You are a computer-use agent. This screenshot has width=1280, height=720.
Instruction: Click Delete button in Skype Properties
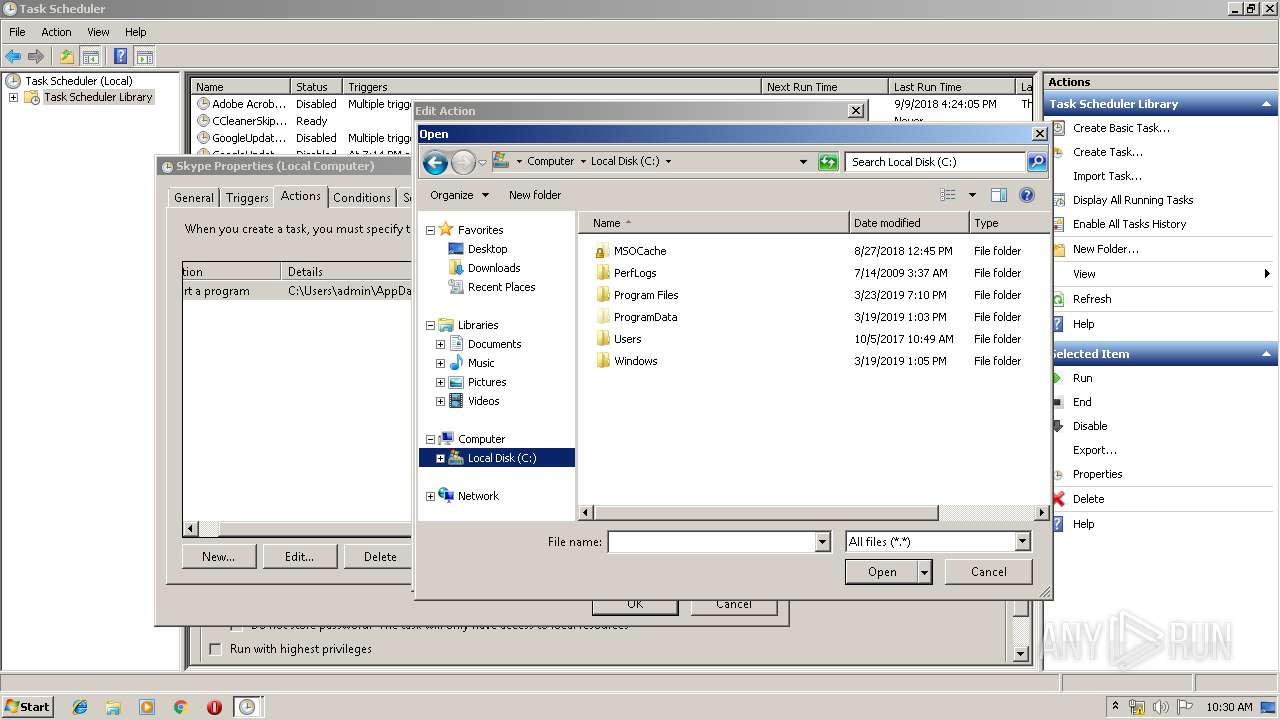[x=380, y=557]
